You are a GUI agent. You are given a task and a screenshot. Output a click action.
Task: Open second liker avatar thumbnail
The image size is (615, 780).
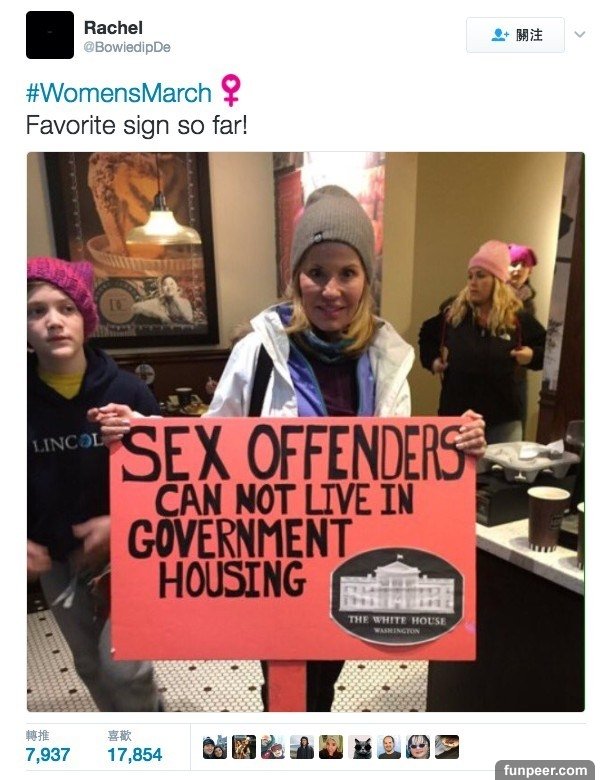(x=244, y=747)
